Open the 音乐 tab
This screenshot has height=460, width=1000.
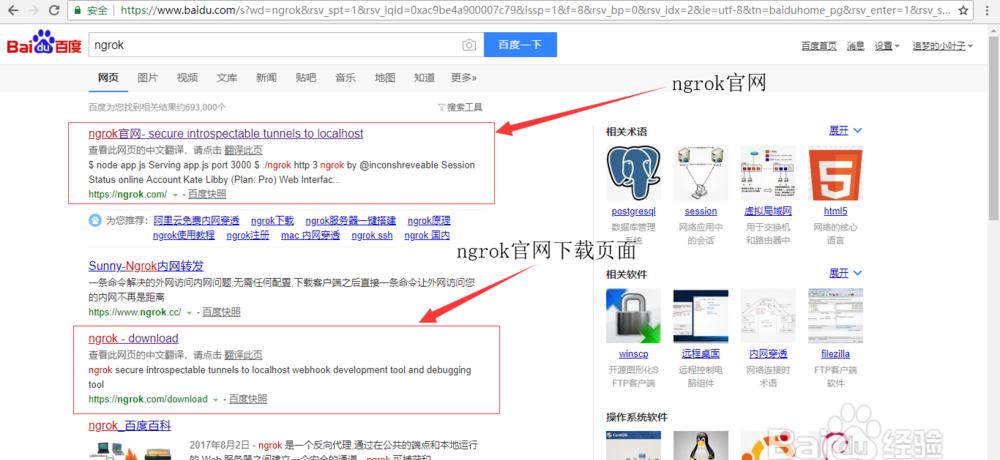click(x=345, y=78)
